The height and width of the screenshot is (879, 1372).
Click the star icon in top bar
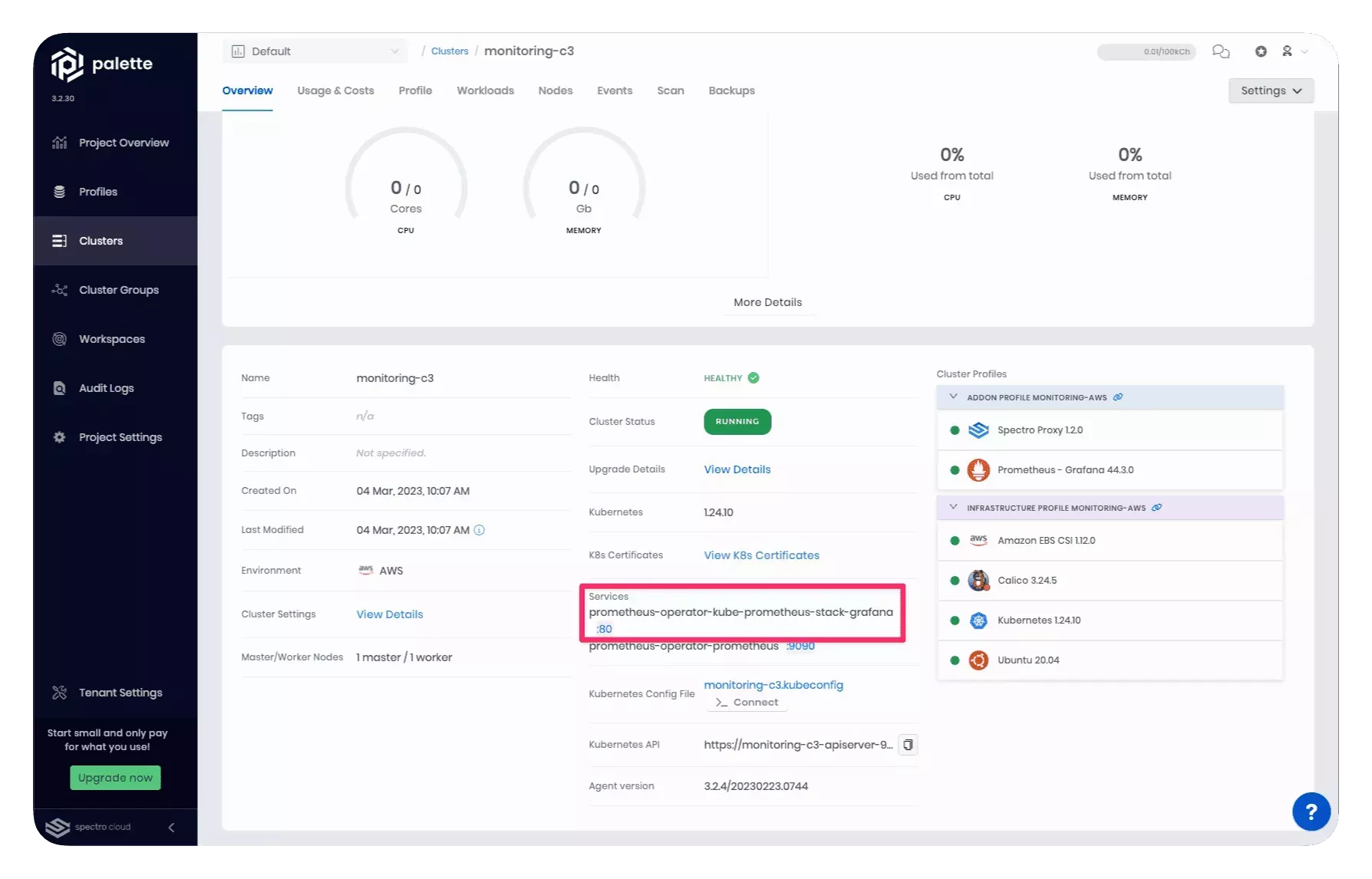(1261, 51)
